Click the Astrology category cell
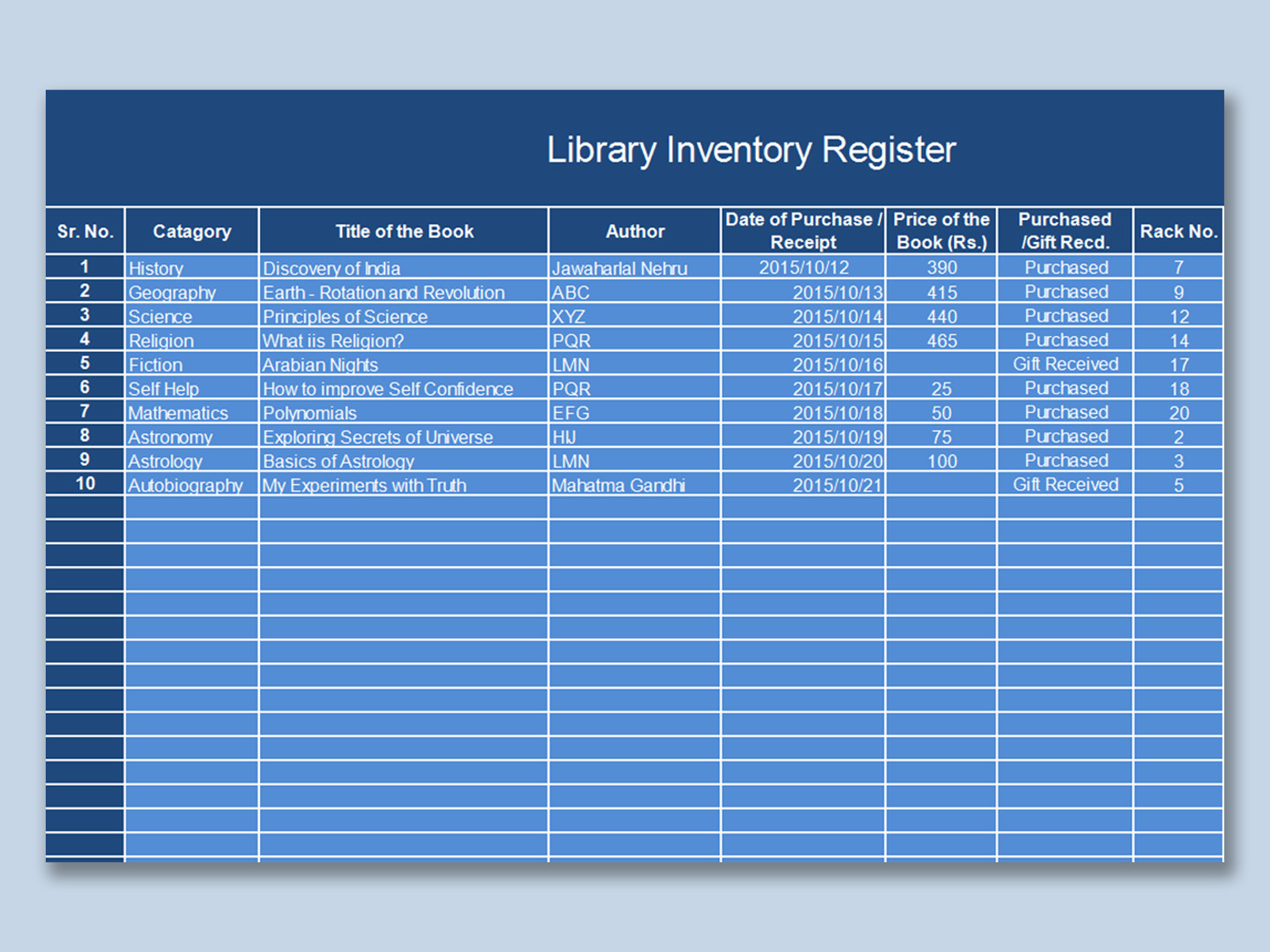1270x952 pixels. click(x=191, y=460)
